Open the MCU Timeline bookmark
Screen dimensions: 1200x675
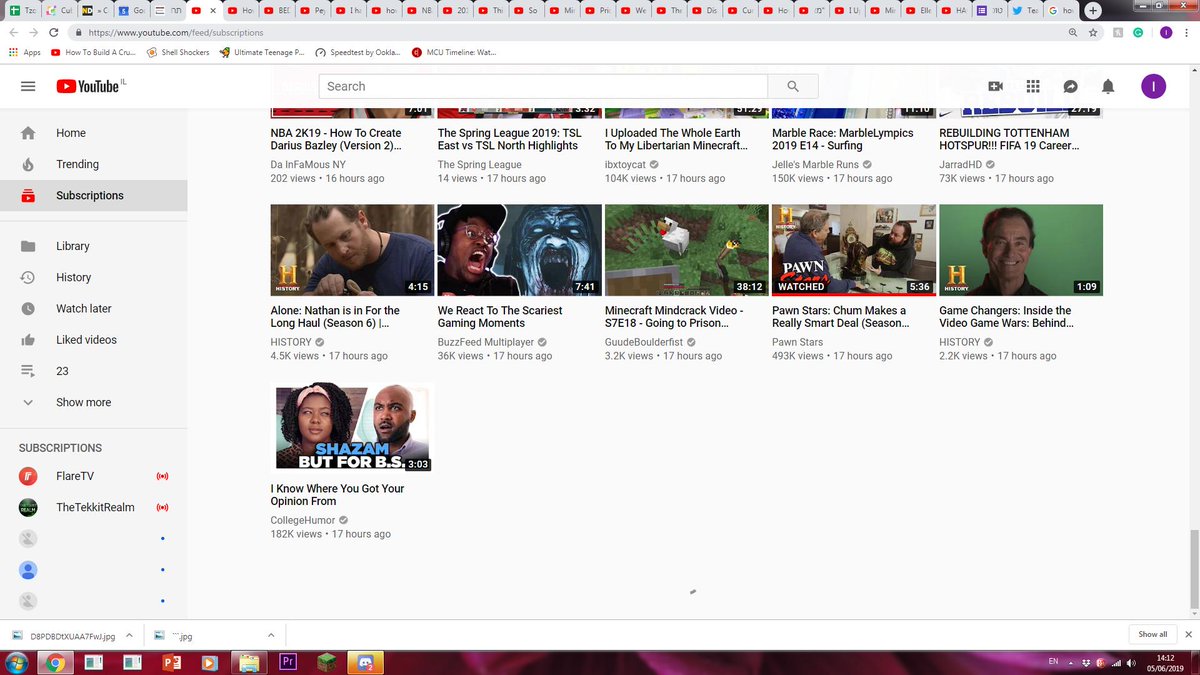click(x=453, y=52)
